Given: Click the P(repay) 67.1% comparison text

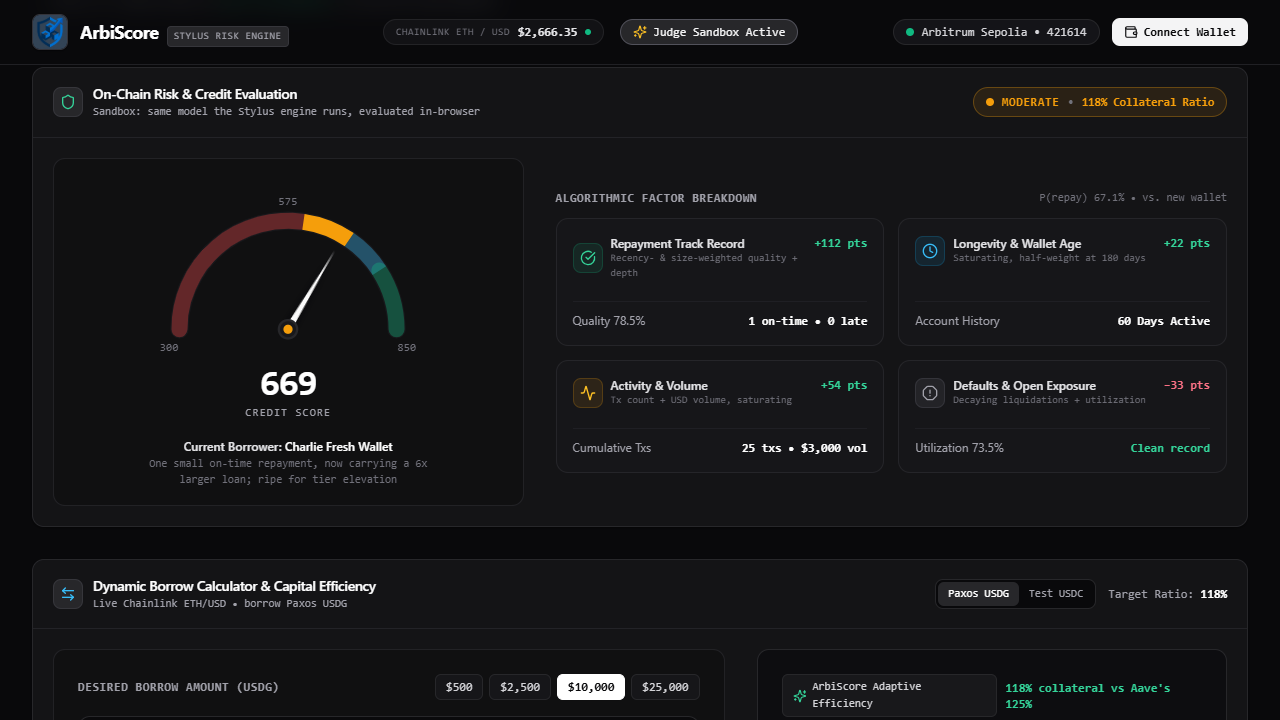Looking at the screenshot, I should coord(1133,198).
